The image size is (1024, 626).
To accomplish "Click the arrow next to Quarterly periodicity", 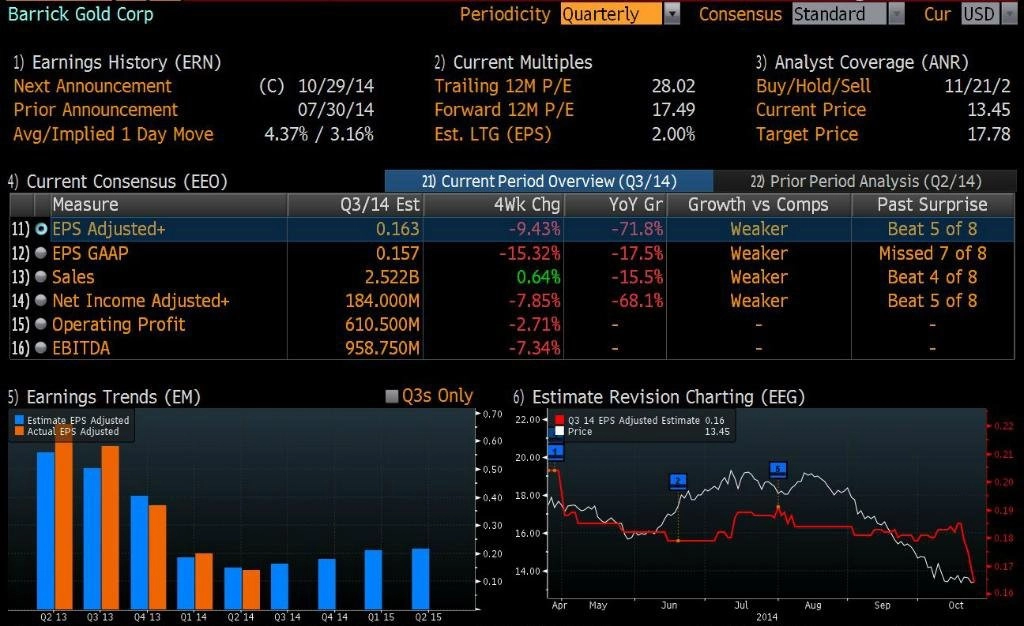I will [672, 14].
